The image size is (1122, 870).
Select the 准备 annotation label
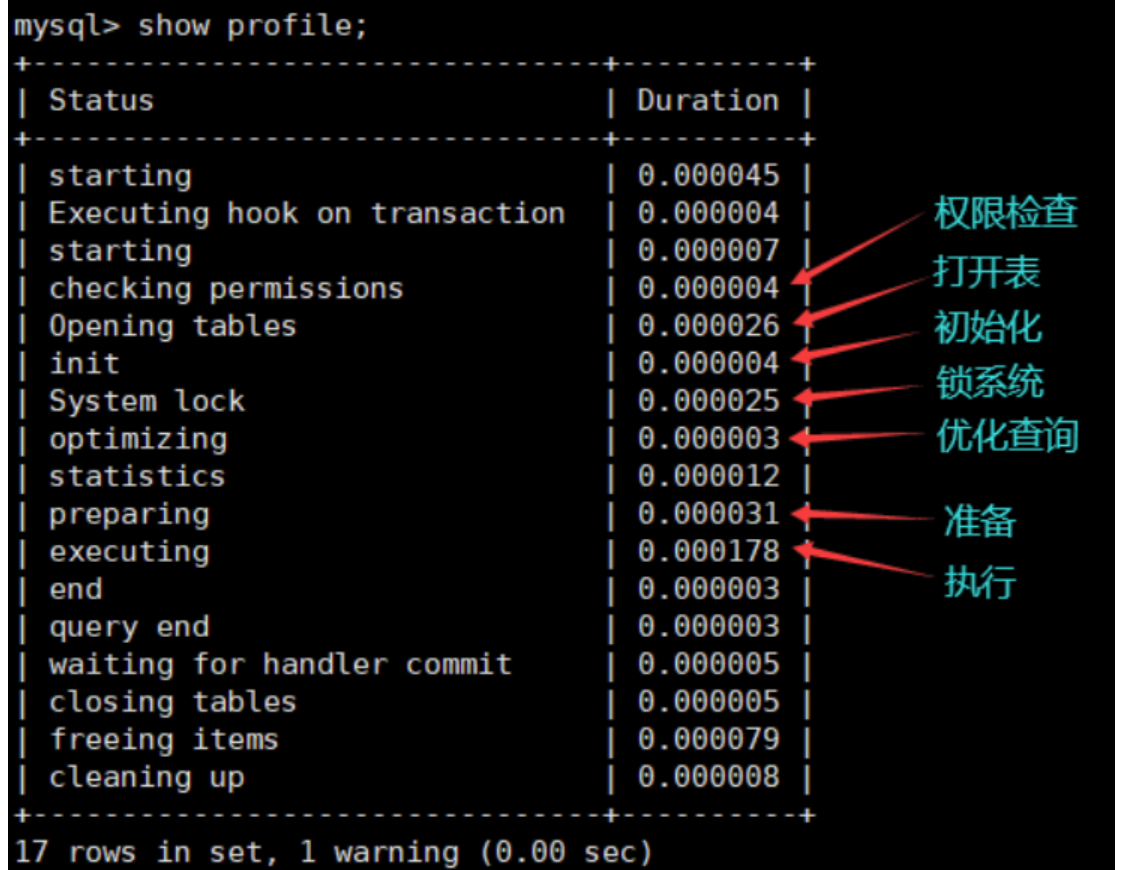(980, 521)
